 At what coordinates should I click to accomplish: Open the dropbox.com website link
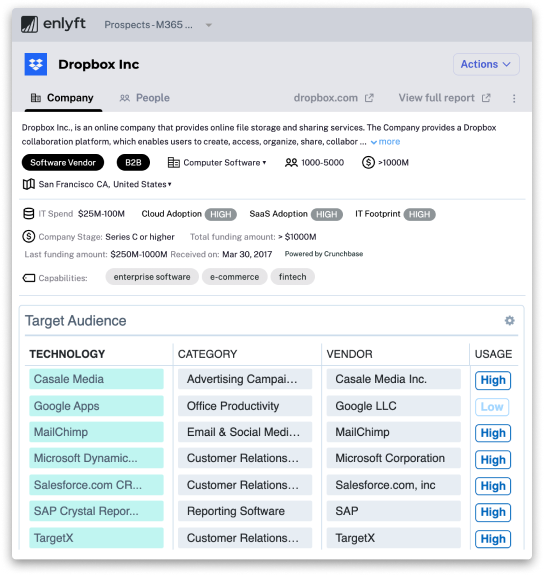[x=325, y=98]
